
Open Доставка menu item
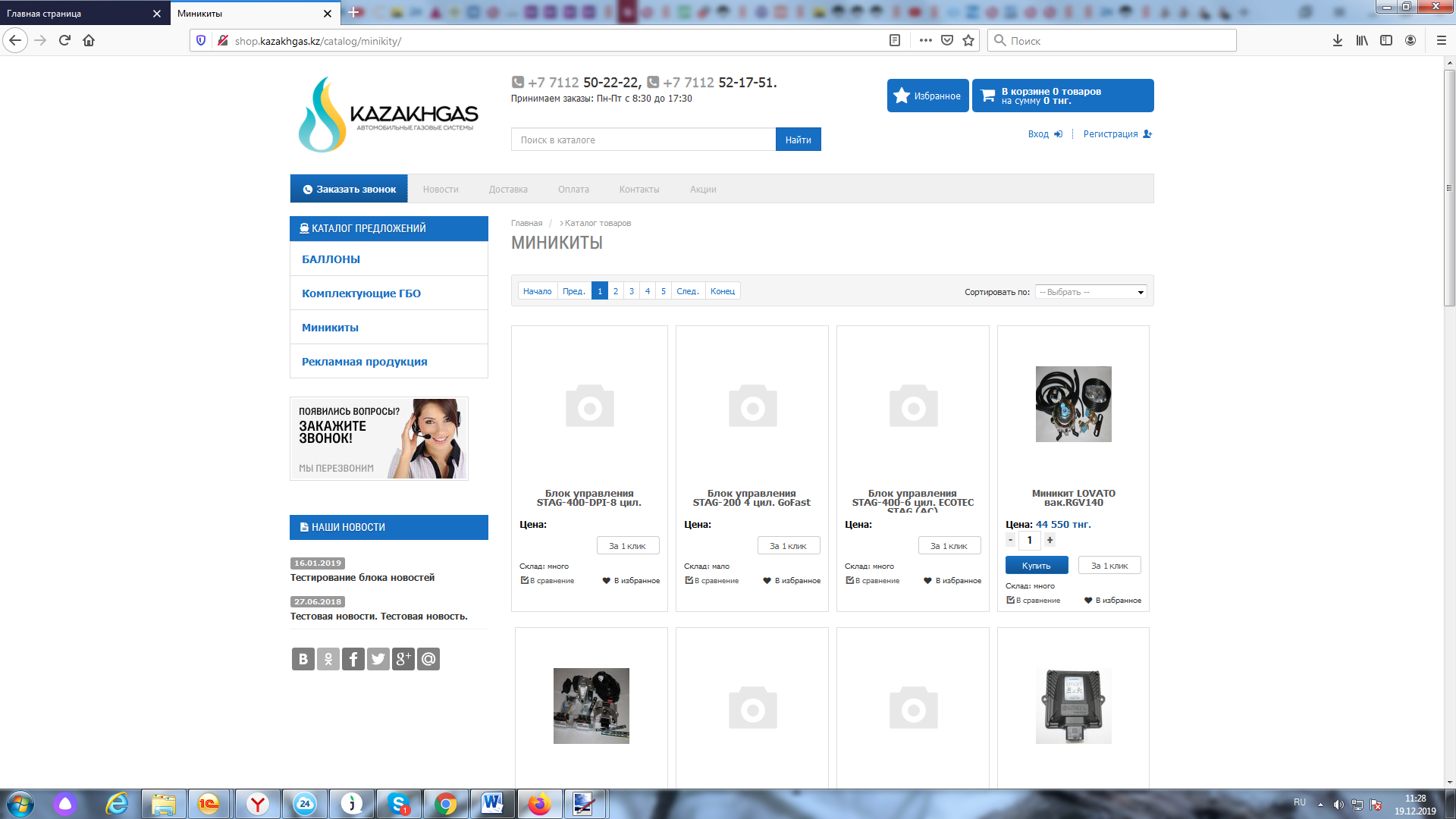point(508,190)
